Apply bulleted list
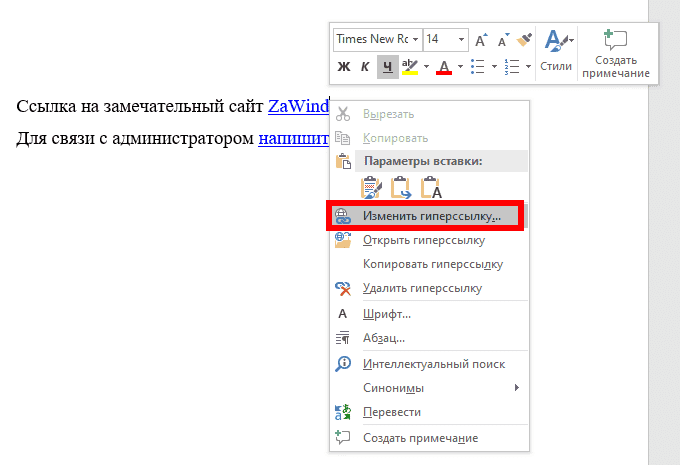Image resolution: width=680 pixels, height=465 pixels. click(x=477, y=67)
